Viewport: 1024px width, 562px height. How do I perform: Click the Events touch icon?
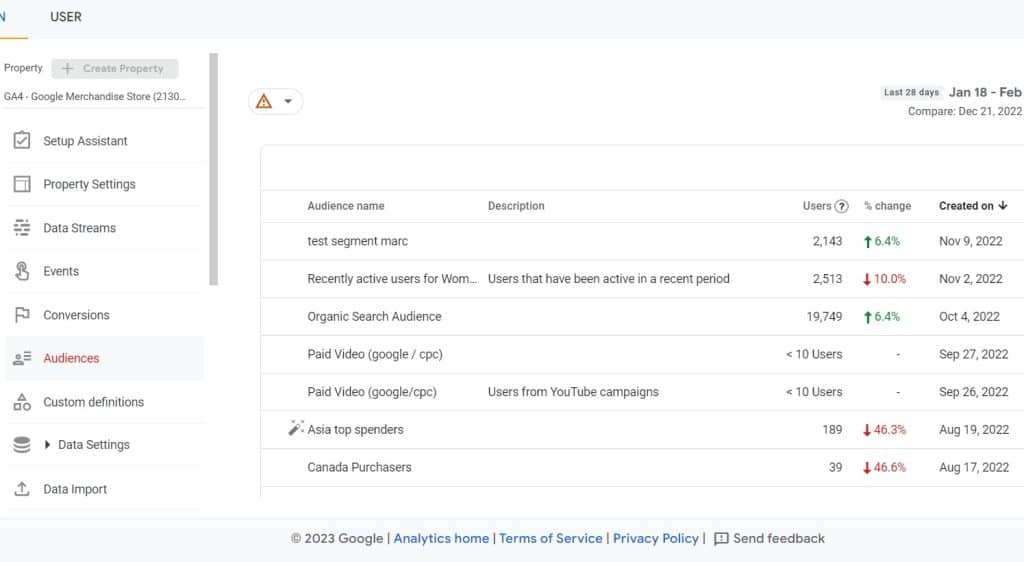[22, 271]
